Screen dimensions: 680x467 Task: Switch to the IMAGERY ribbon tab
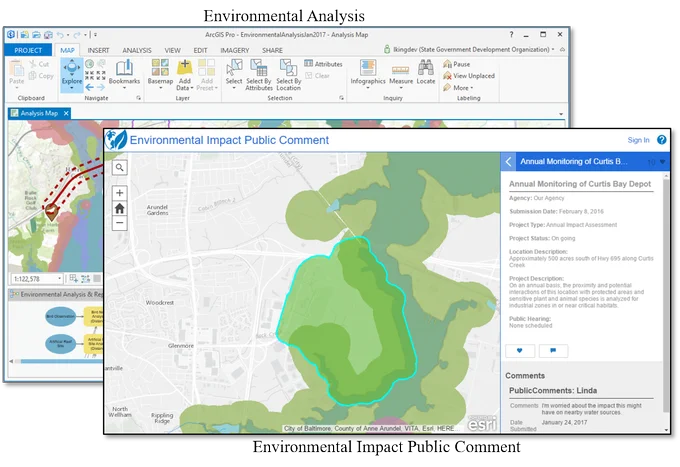pos(235,50)
